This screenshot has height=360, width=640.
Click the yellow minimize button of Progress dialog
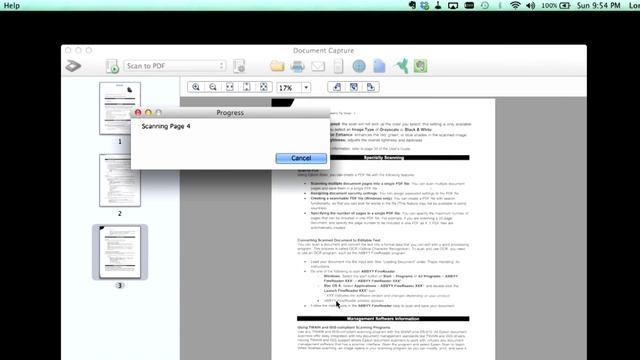pyautogui.click(x=148, y=113)
